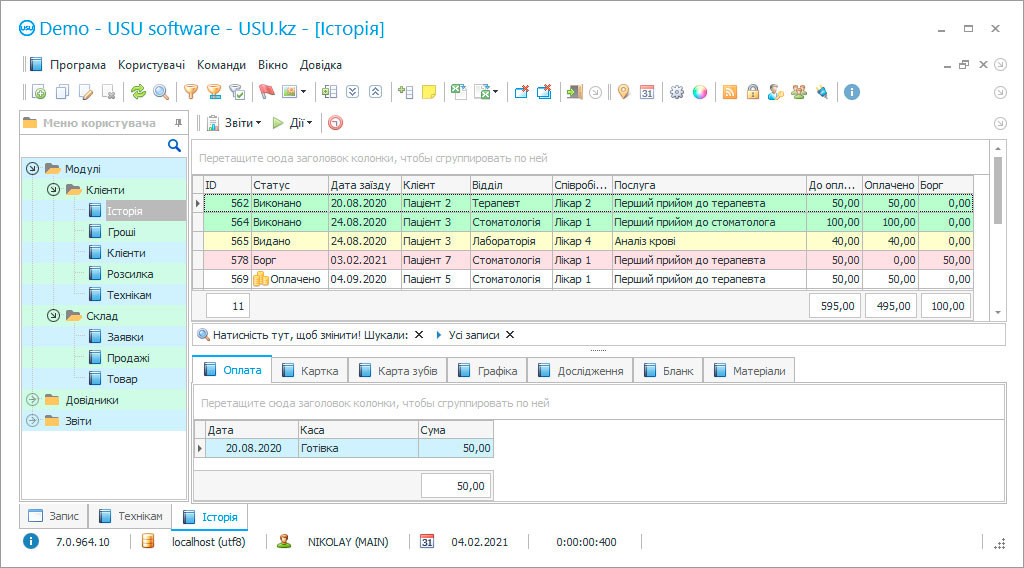Collapse the Клієнти tree node
This screenshot has width=1024, height=568.
tap(53, 190)
